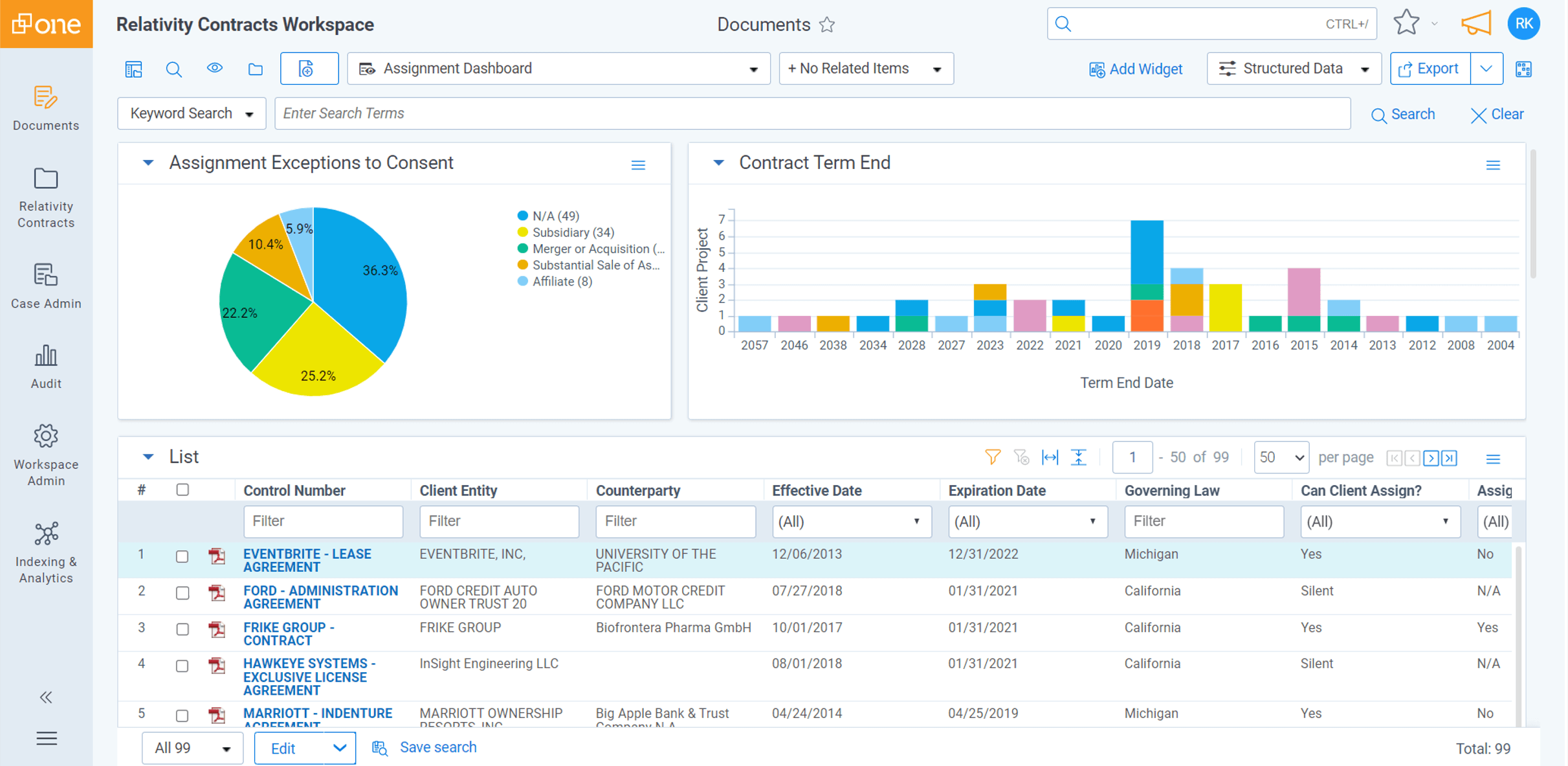Open the Contract Term End widget menu
Viewport: 1568px width, 766px height.
click(x=1493, y=164)
